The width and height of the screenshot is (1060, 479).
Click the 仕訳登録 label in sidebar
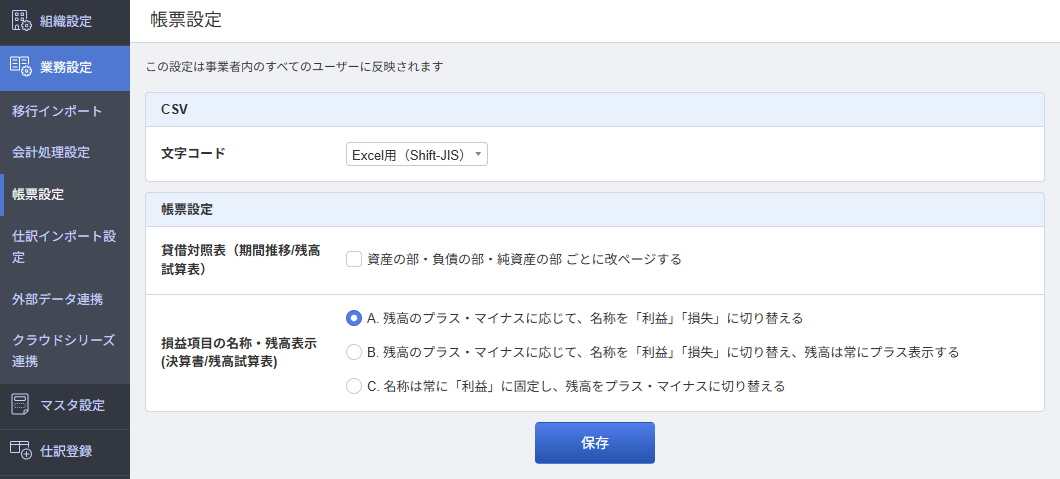pos(66,451)
